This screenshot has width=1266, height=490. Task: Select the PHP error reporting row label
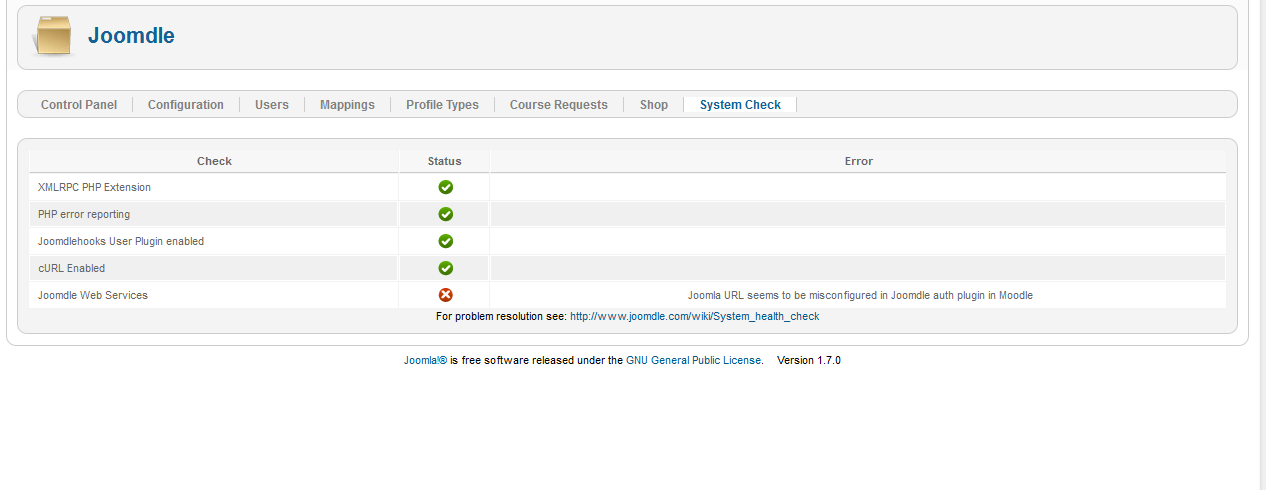point(84,214)
